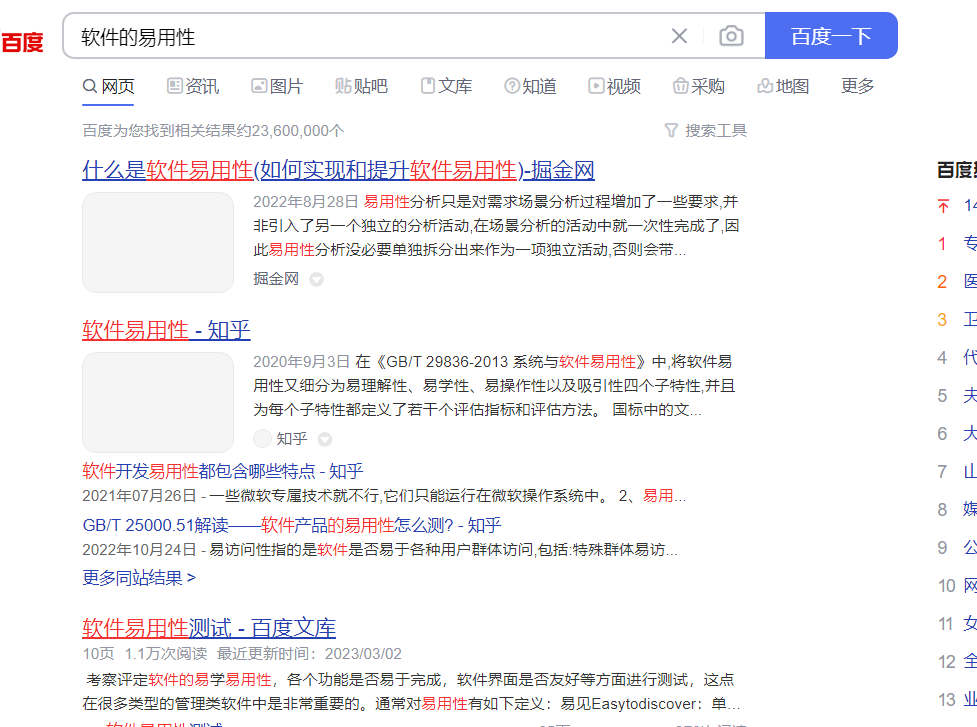Click 最近更新时间: 2023/03/02 text
Screen dimensions: 977x727
pos(309,653)
